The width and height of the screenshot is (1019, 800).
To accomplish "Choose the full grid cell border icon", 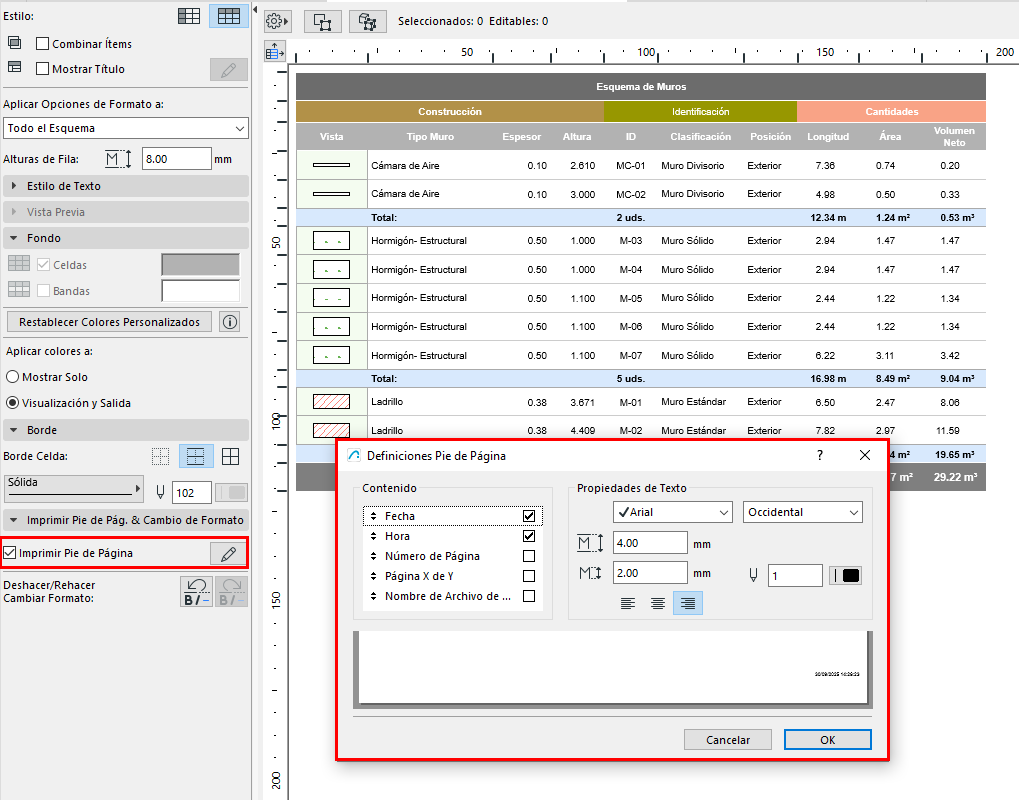I will [230, 457].
